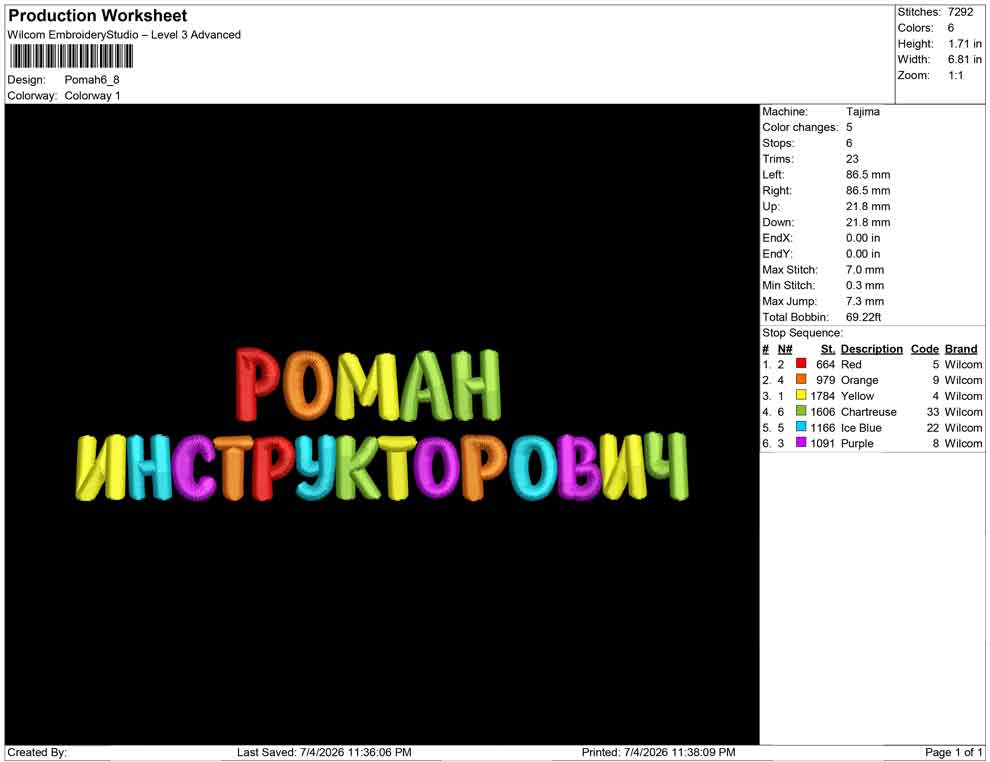Click the РОМАН ИНСТРУКТОРОВИЧ embroidery design preview
990x762 pixels.
pos(381,424)
